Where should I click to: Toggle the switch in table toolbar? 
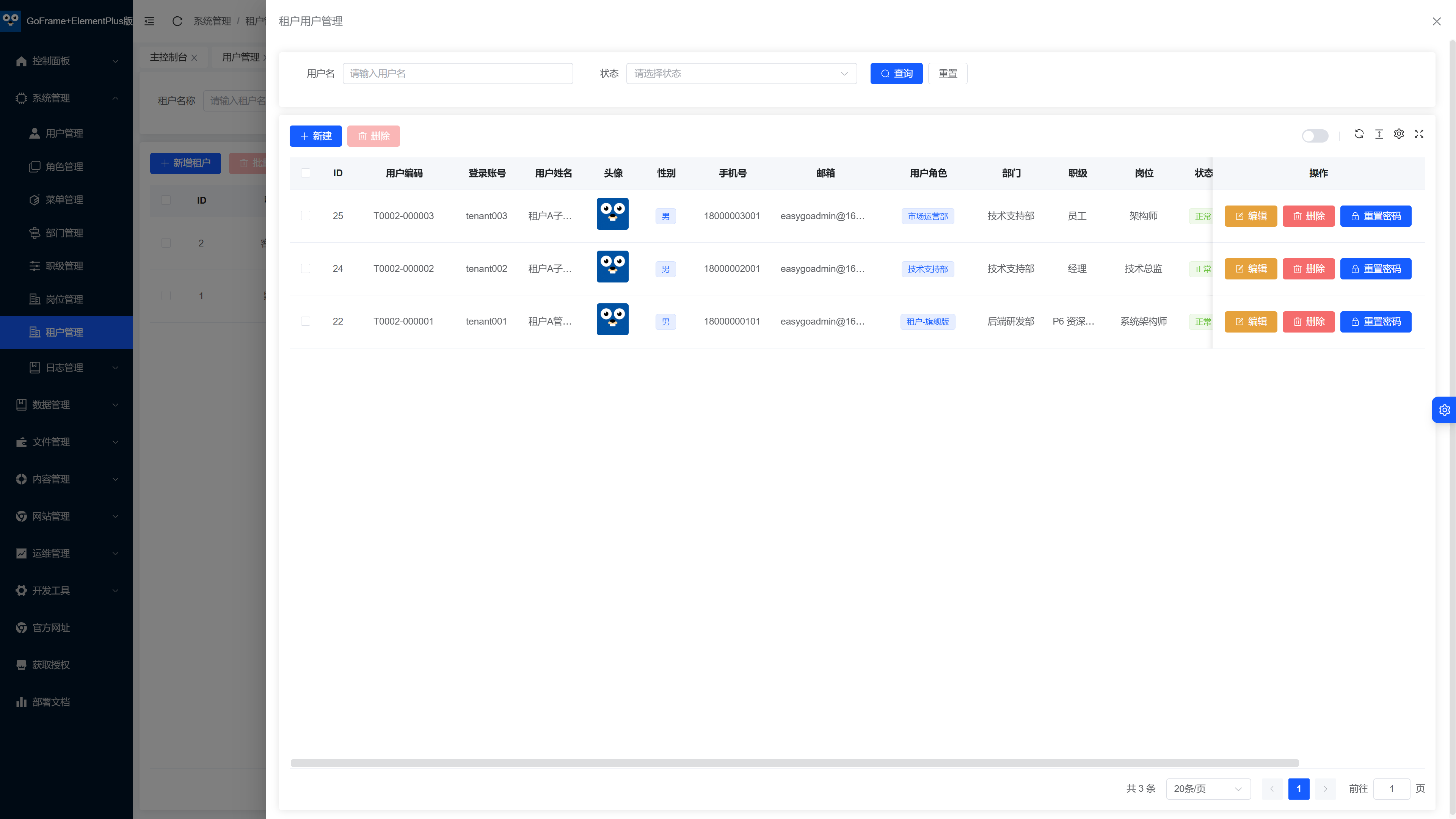1315,136
